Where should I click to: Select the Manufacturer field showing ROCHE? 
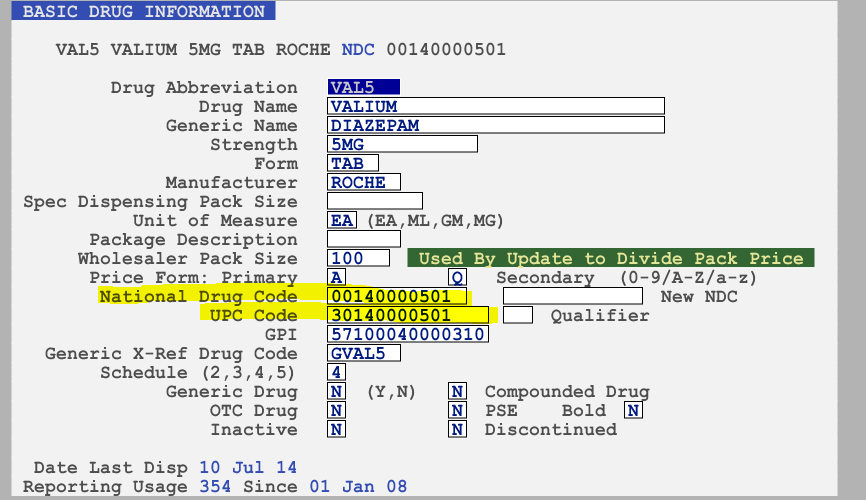(x=364, y=182)
